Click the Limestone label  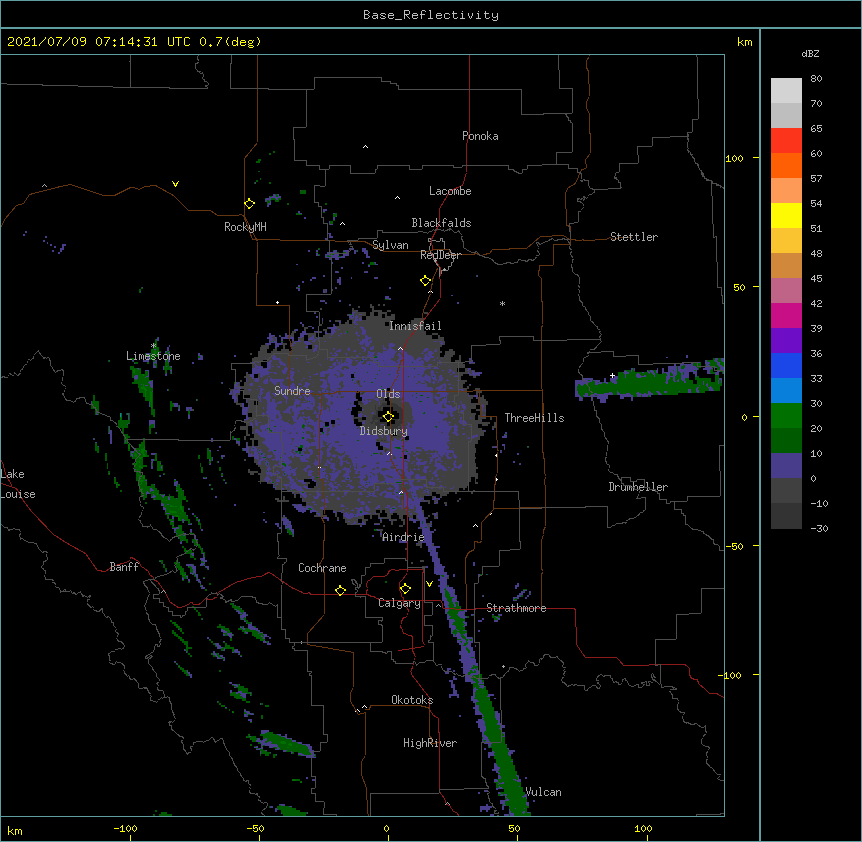153,356
